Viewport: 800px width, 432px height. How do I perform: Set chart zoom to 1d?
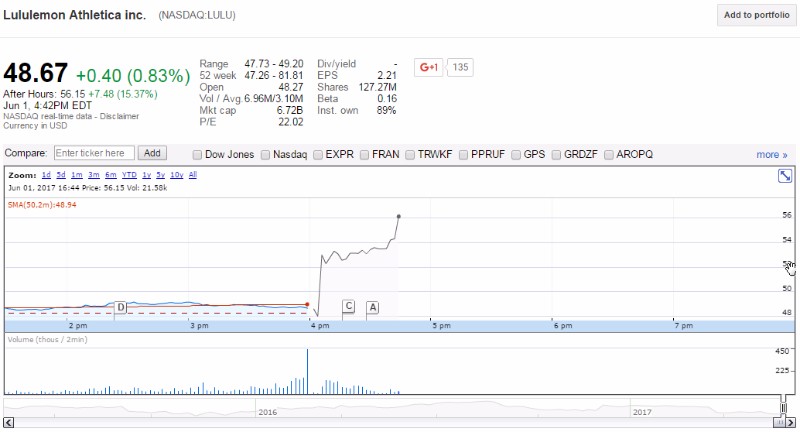tap(46, 175)
